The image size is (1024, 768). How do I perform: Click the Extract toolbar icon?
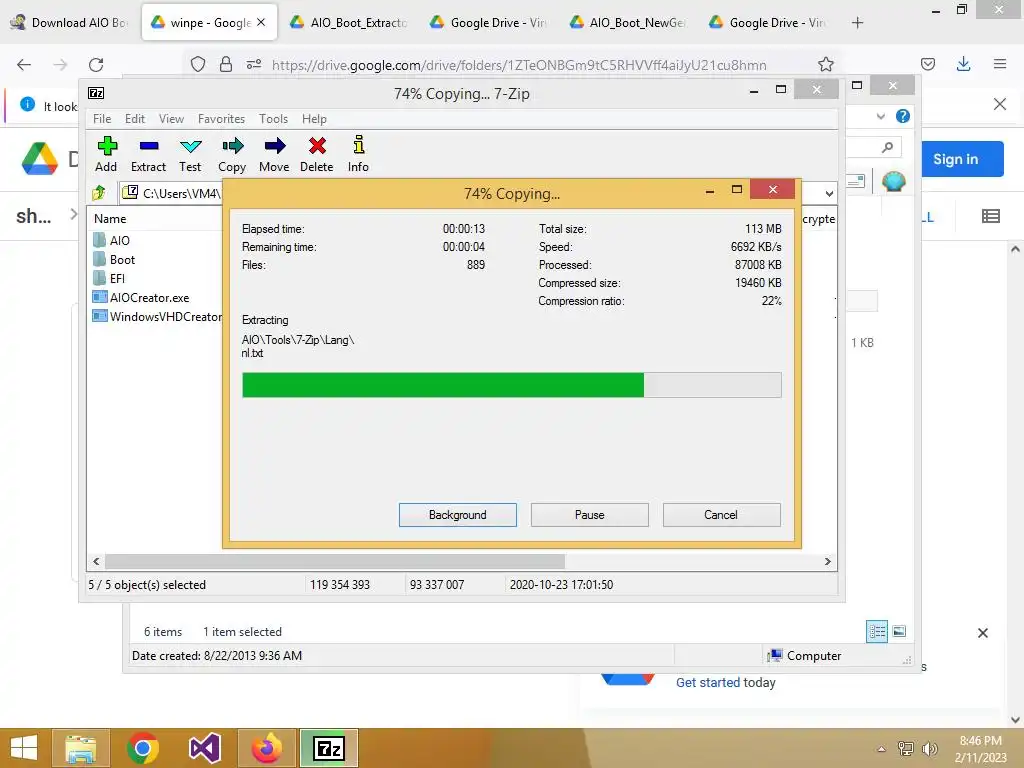pyautogui.click(x=148, y=154)
